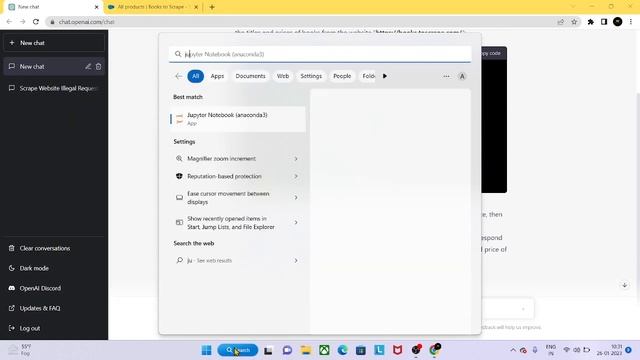Open Jupyter Notebook (anaconda3) best match
This screenshot has width=640, height=360.
(x=238, y=119)
